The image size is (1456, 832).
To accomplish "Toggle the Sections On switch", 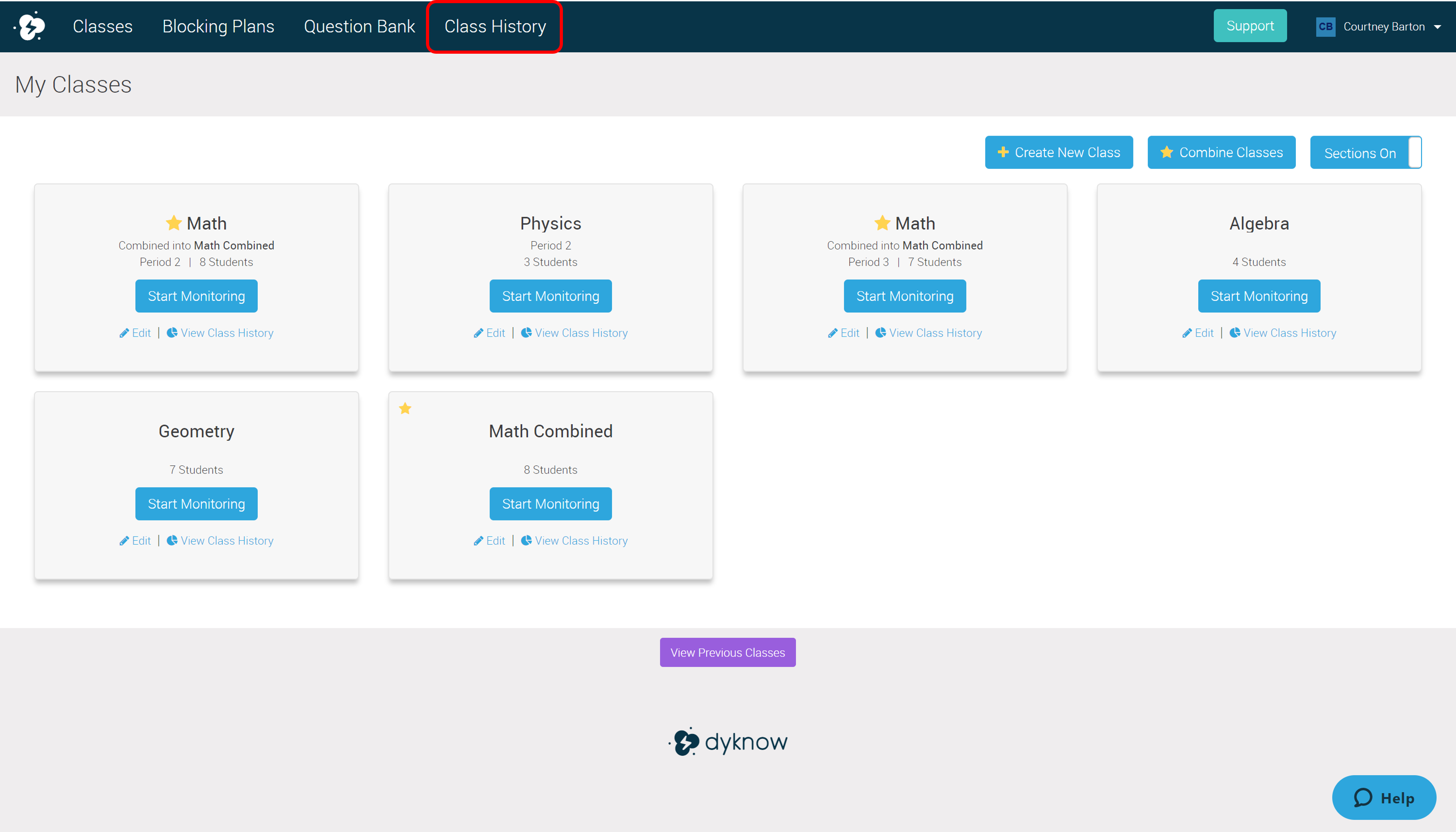I will point(1366,153).
